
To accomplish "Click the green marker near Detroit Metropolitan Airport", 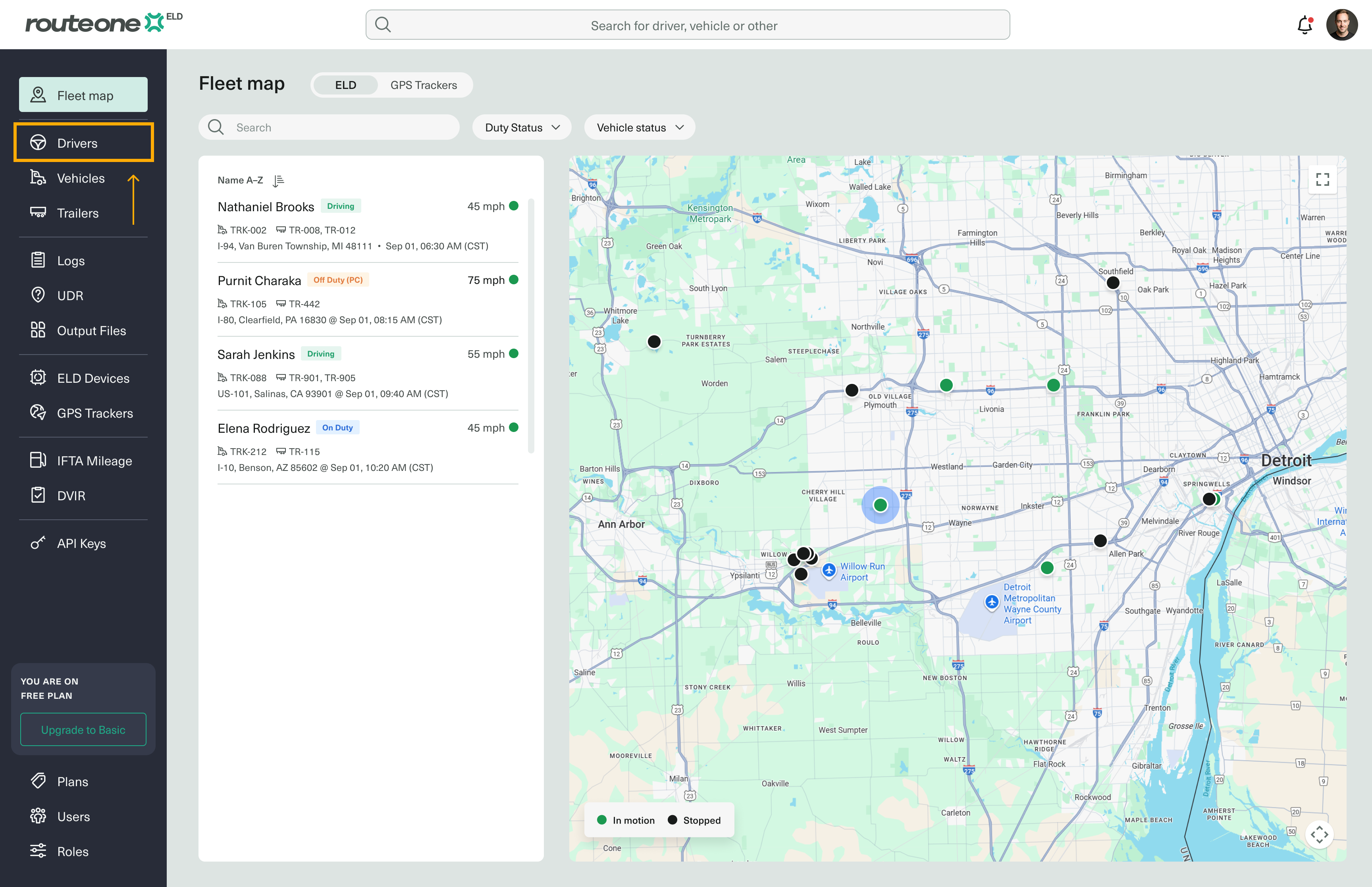I will (1047, 568).
